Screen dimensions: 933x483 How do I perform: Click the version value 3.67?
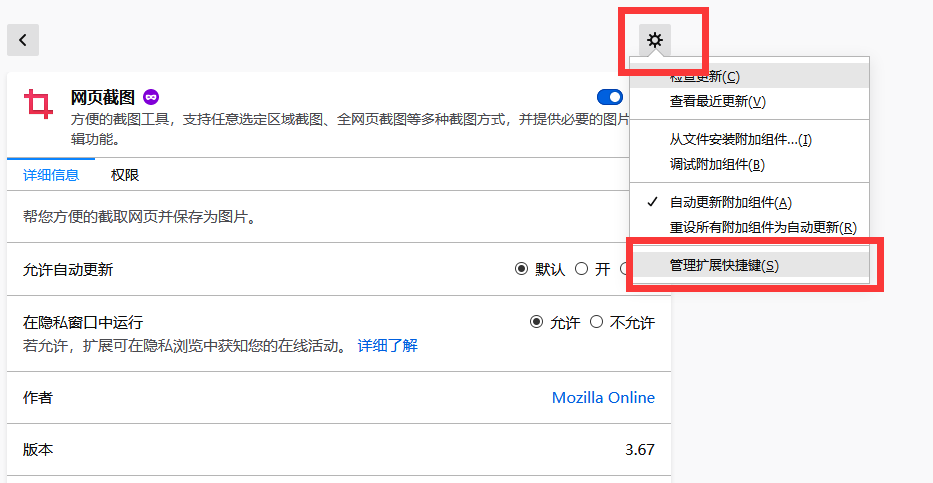(640, 450)
